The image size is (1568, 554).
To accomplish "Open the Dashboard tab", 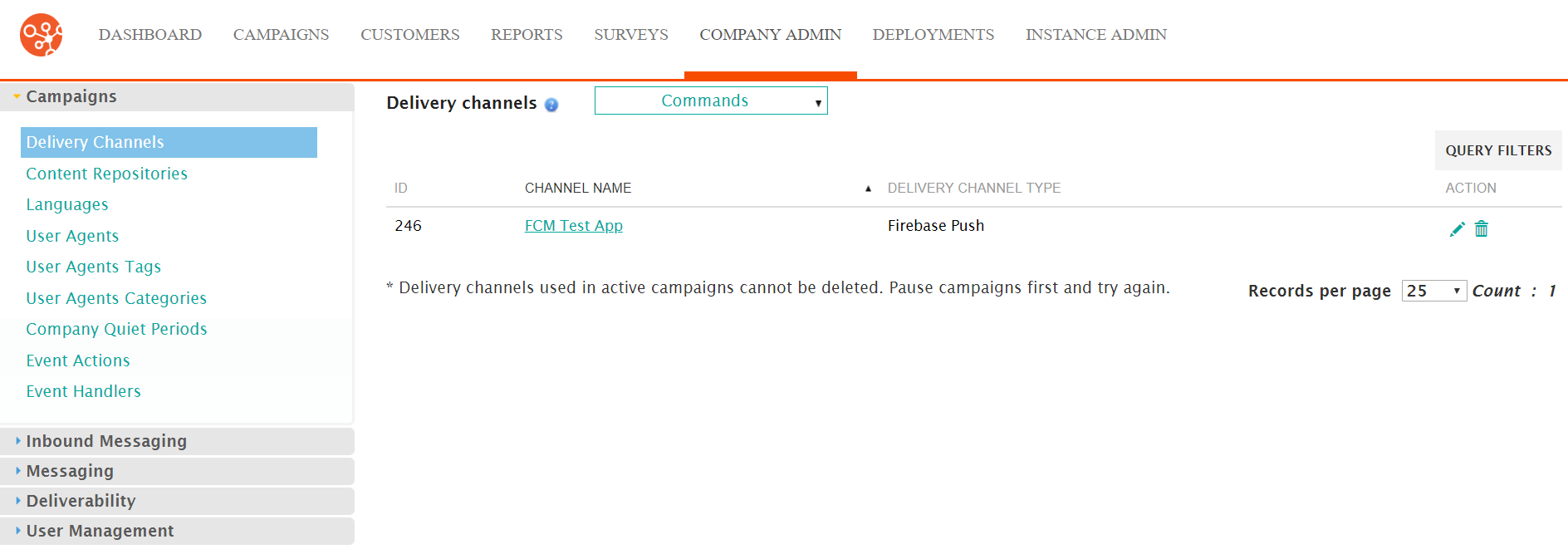I will point(150,35).
